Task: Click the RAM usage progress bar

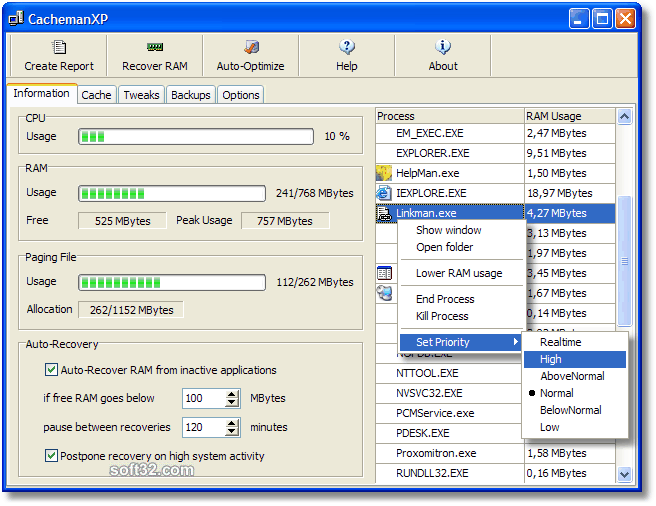Action: click(172, 193)
